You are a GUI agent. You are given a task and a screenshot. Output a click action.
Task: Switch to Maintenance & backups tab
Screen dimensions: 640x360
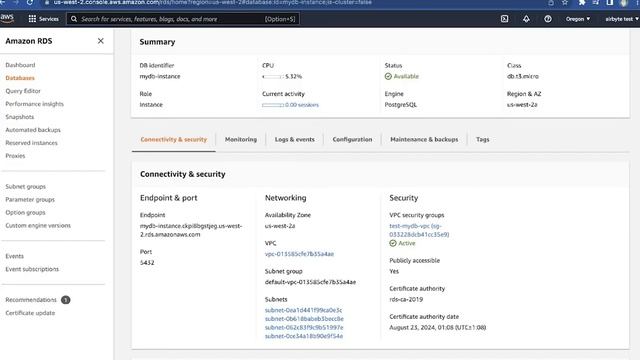[424, 140]
